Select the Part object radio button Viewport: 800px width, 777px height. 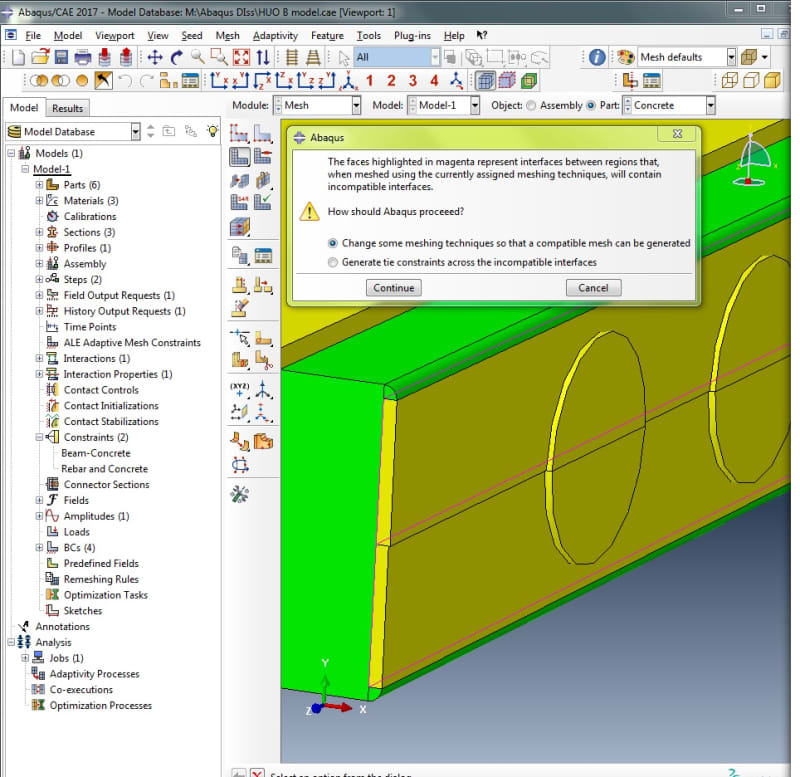click(591, 106)
